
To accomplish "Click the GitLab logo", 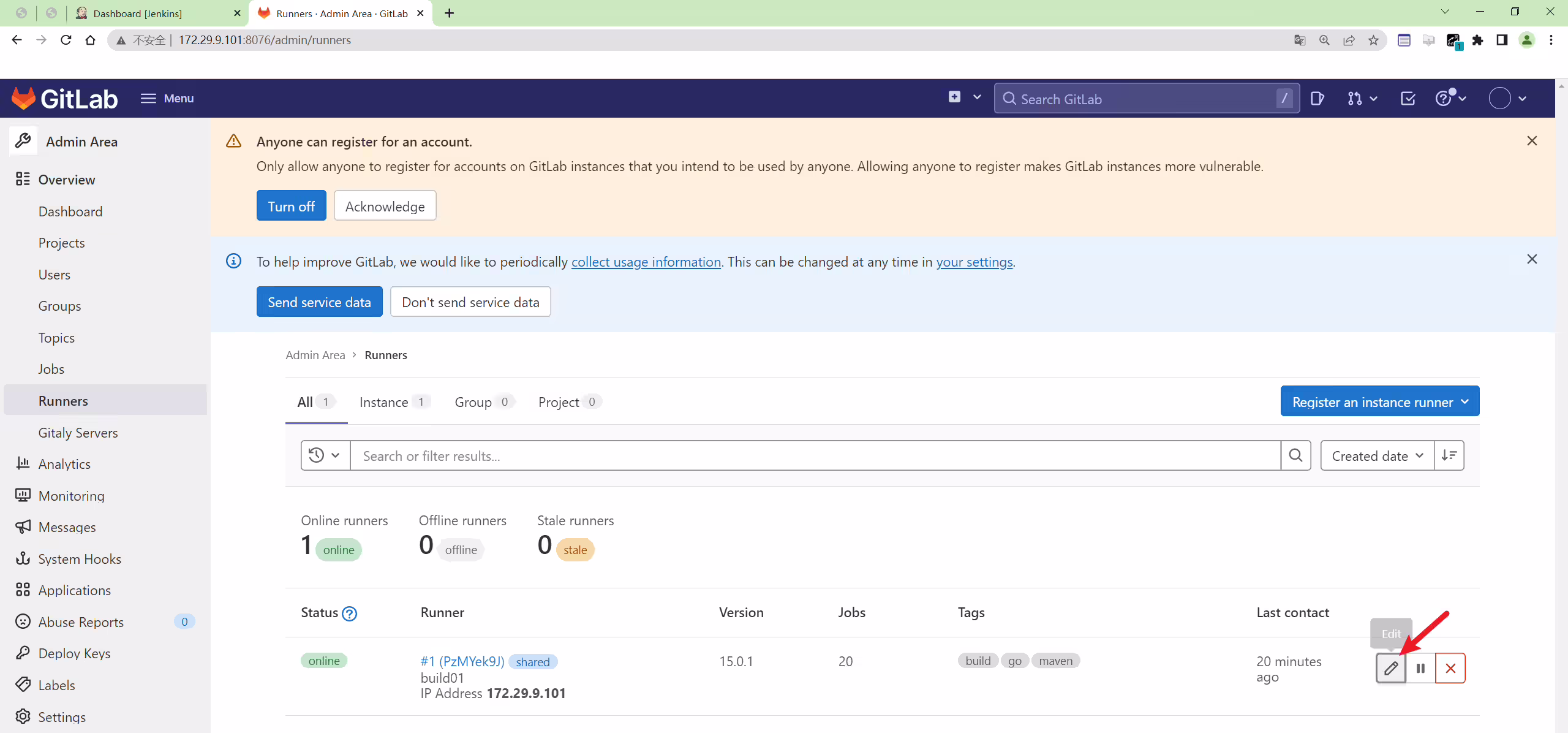I will [65, 99].
